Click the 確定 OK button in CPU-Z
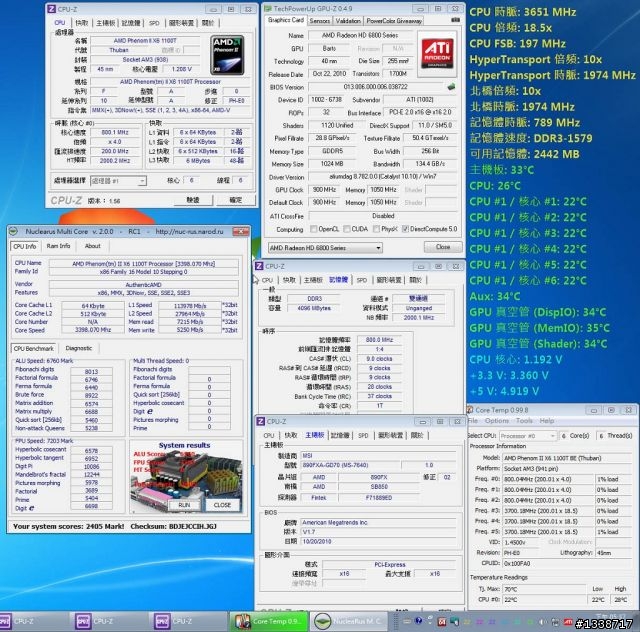 tap(236, 200)
